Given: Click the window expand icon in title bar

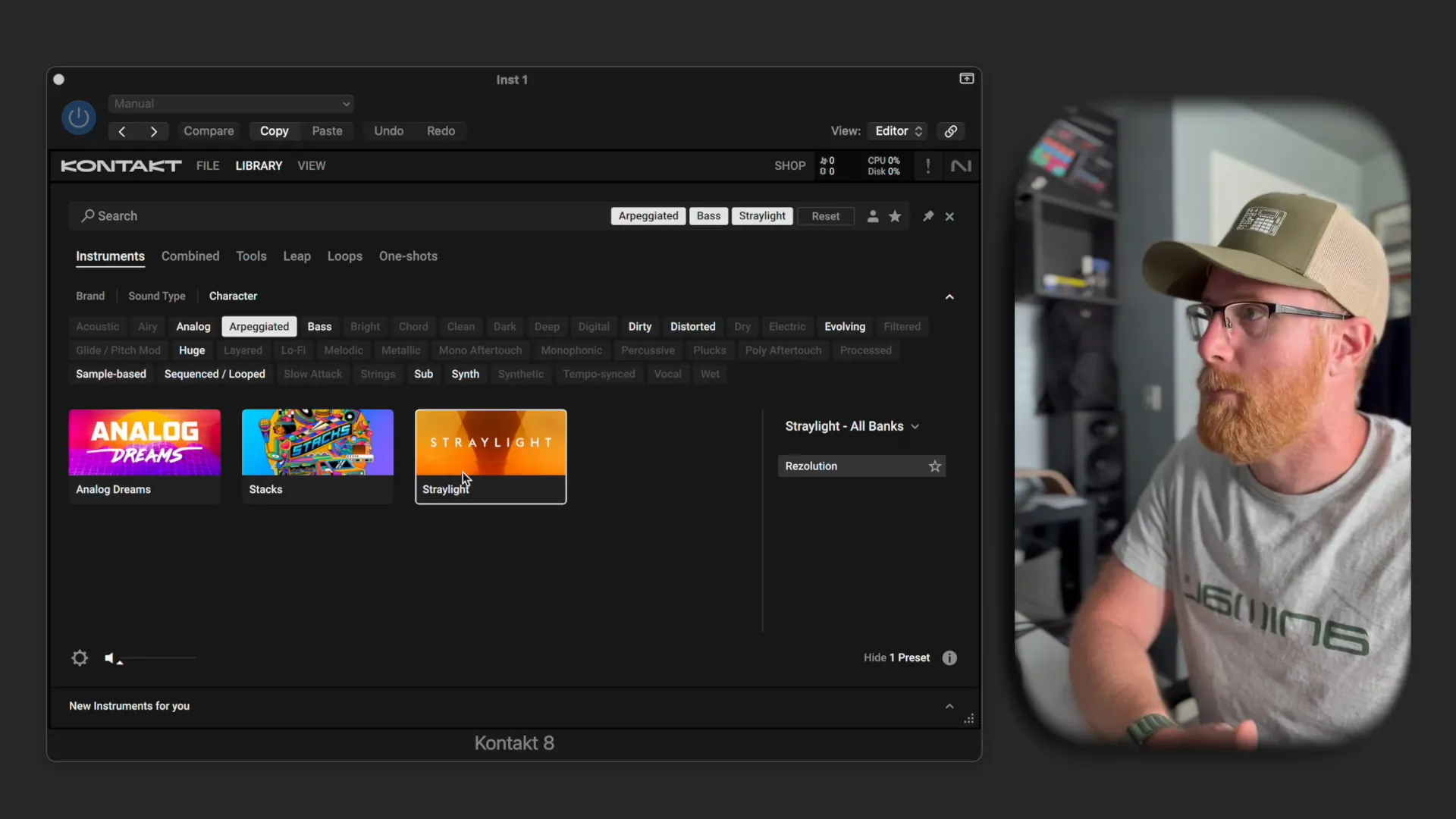Looking at the screenshot, I should click(967, 79).
